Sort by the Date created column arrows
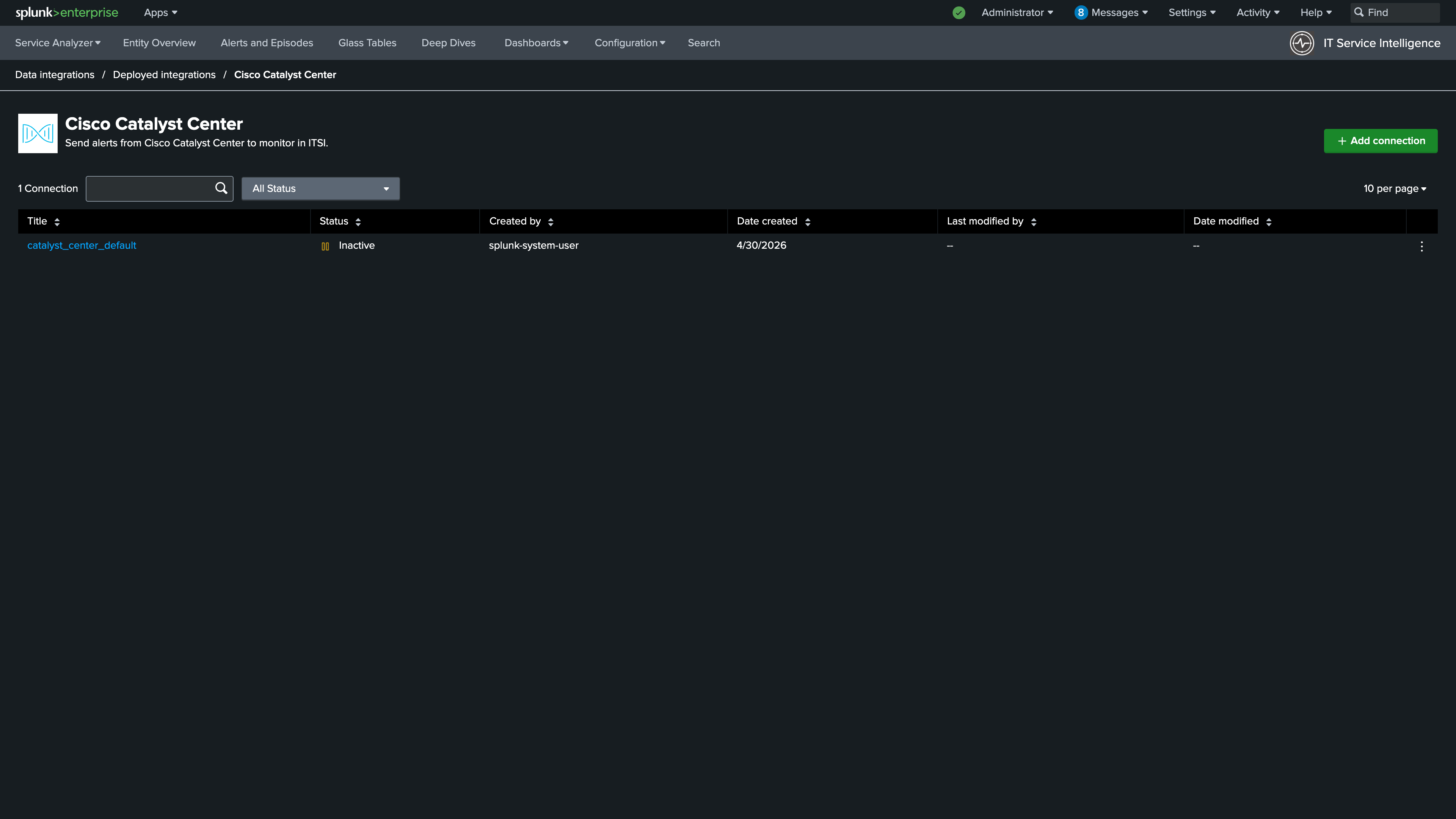 (x=808, y=221)
